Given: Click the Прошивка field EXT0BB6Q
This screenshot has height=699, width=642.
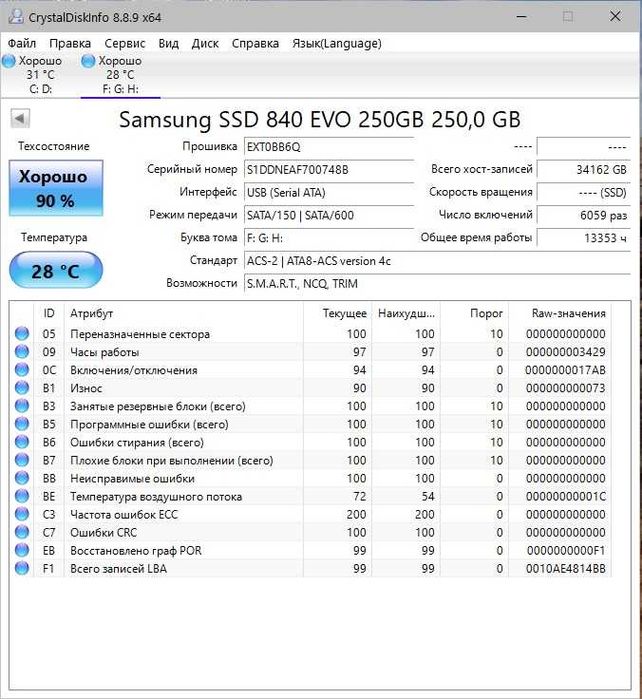Looking at the screenshot, I should click(329, 147).
